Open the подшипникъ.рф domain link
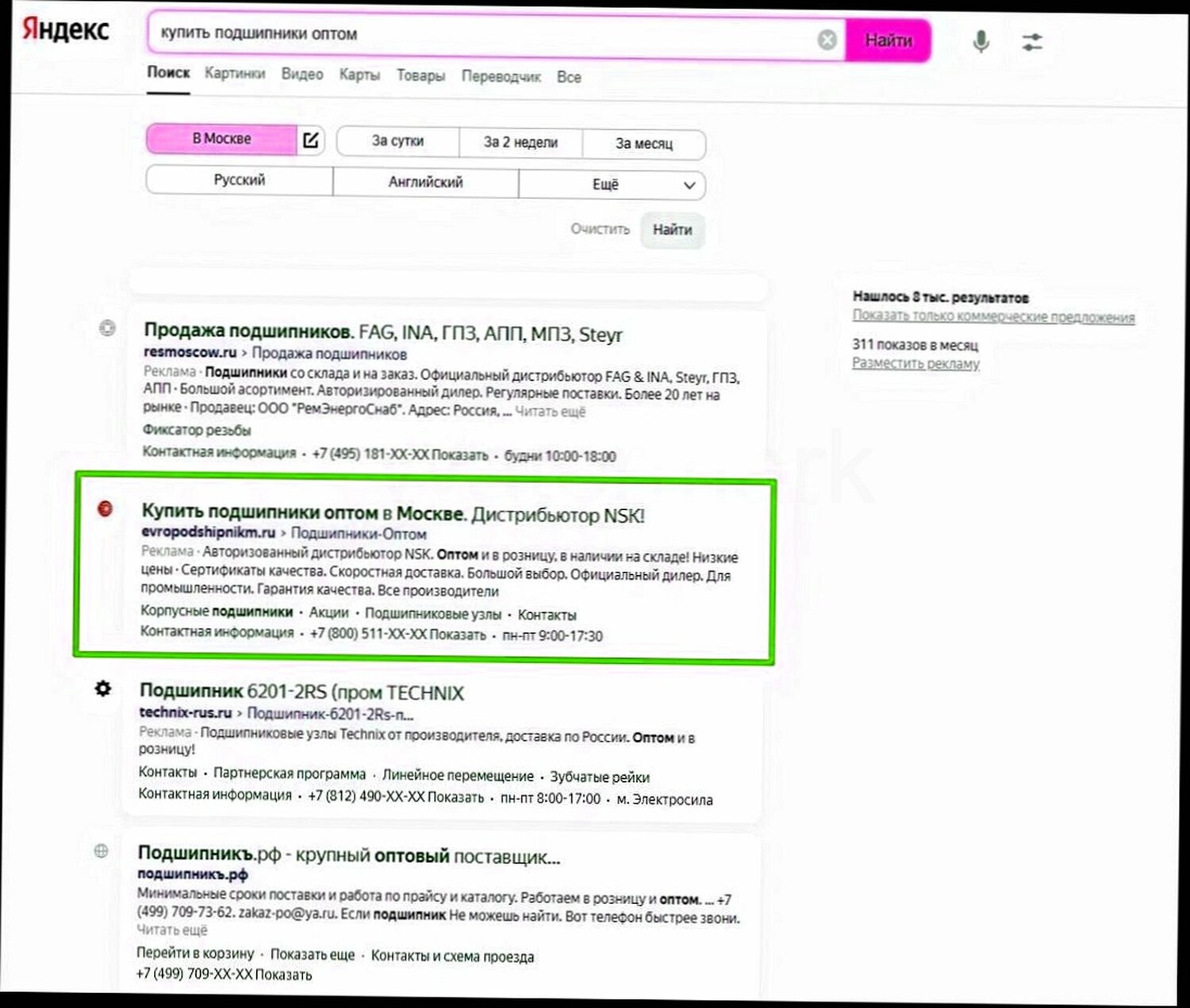The image size is (1190, 1008). pos(193,874)
